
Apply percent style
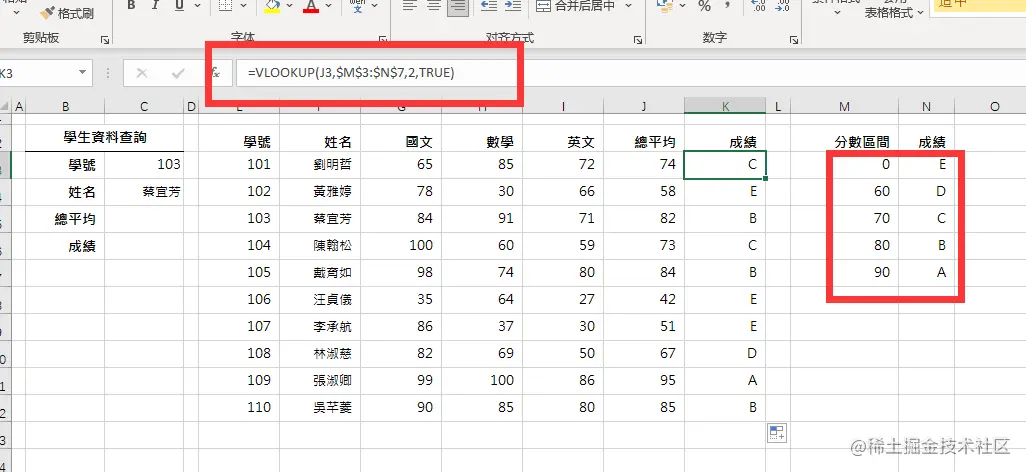705,5
